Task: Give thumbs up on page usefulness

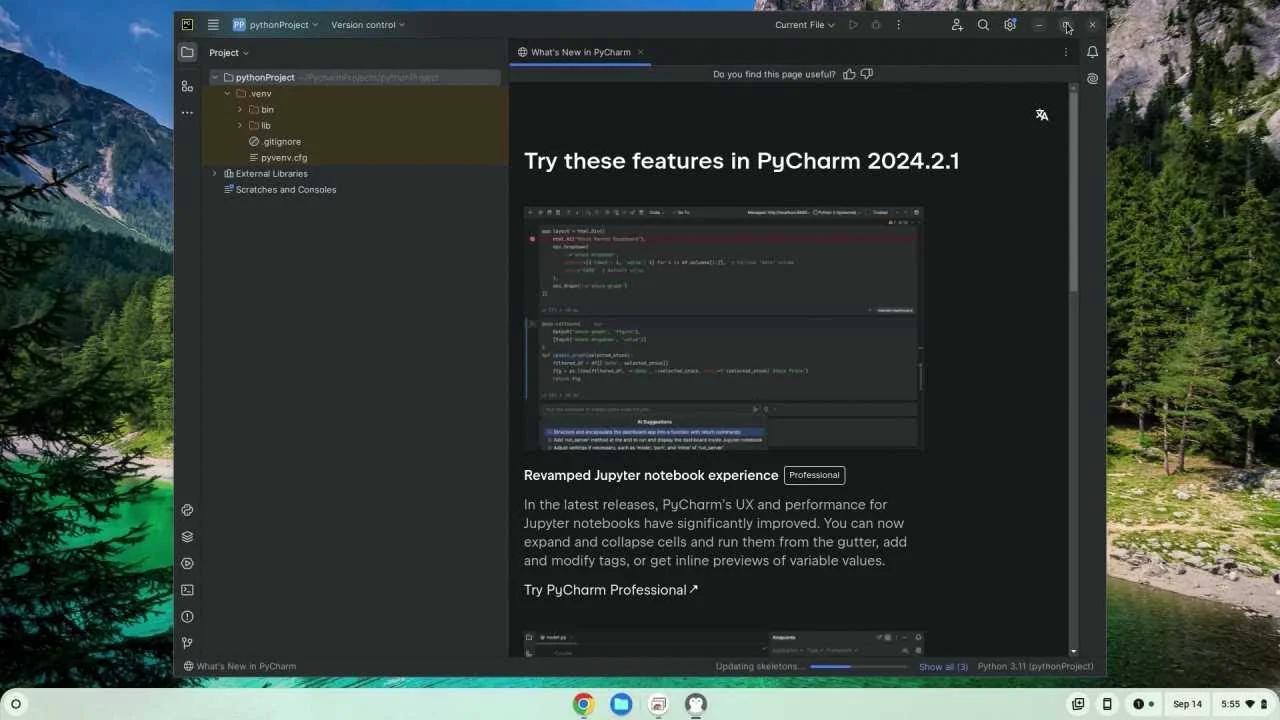Action: click(849, 73)
